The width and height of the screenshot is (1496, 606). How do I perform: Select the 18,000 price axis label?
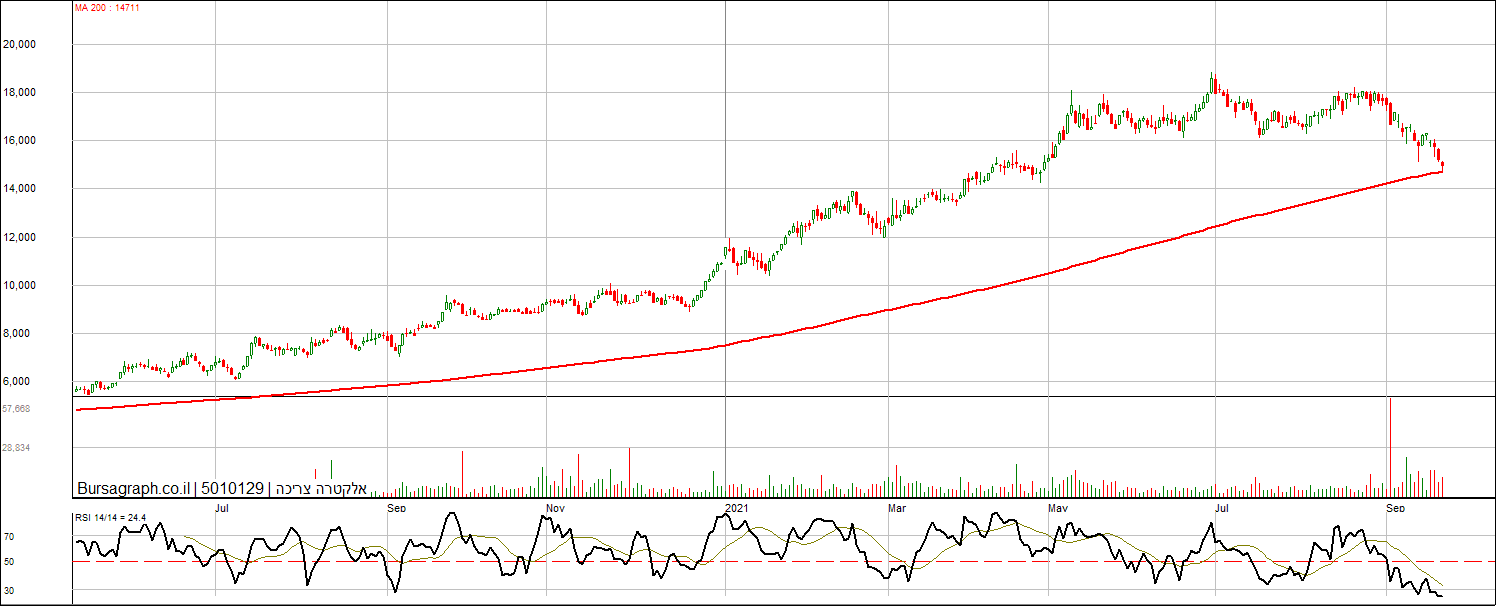pyautogui.click(x=20, y=93)
